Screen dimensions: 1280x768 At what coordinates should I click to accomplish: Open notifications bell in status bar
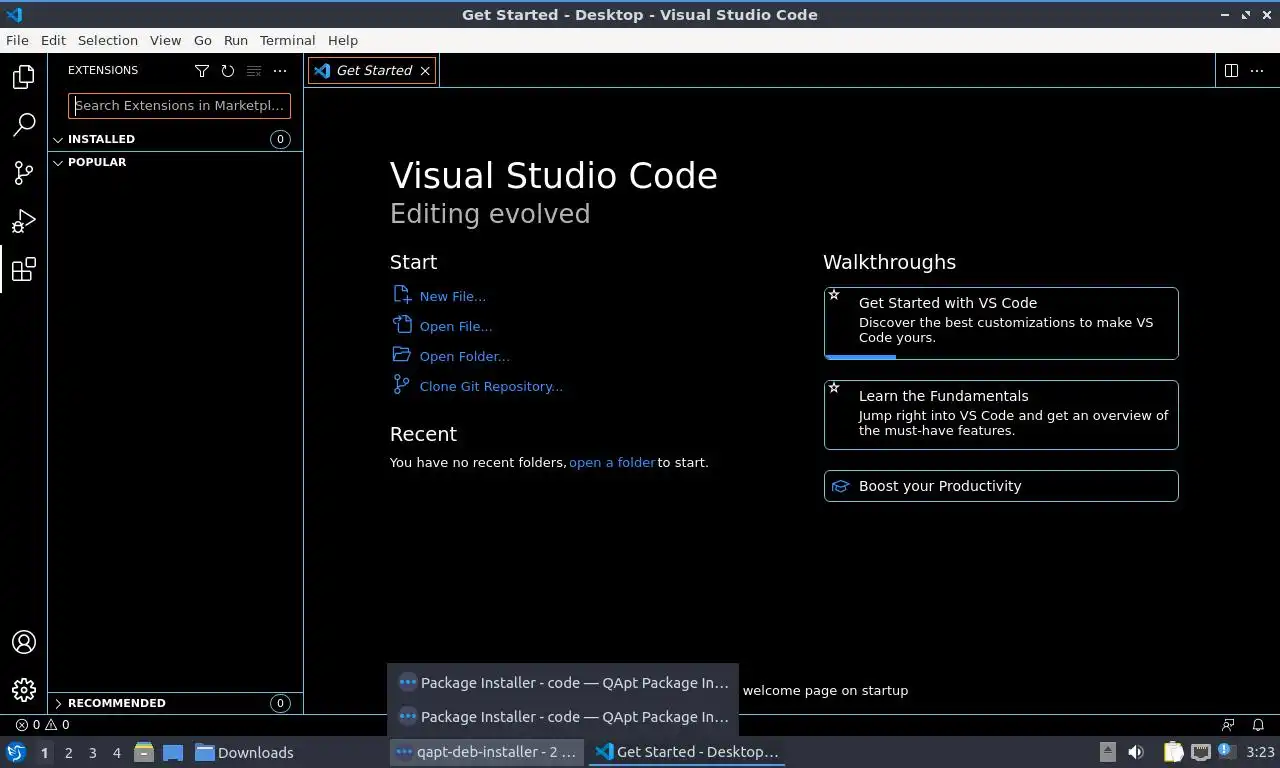point(1259,725)
